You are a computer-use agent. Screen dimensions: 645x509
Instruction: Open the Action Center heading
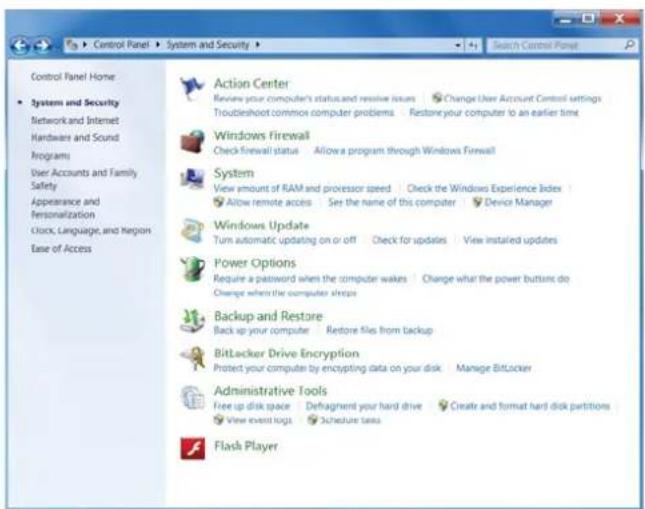coord(251,84)
